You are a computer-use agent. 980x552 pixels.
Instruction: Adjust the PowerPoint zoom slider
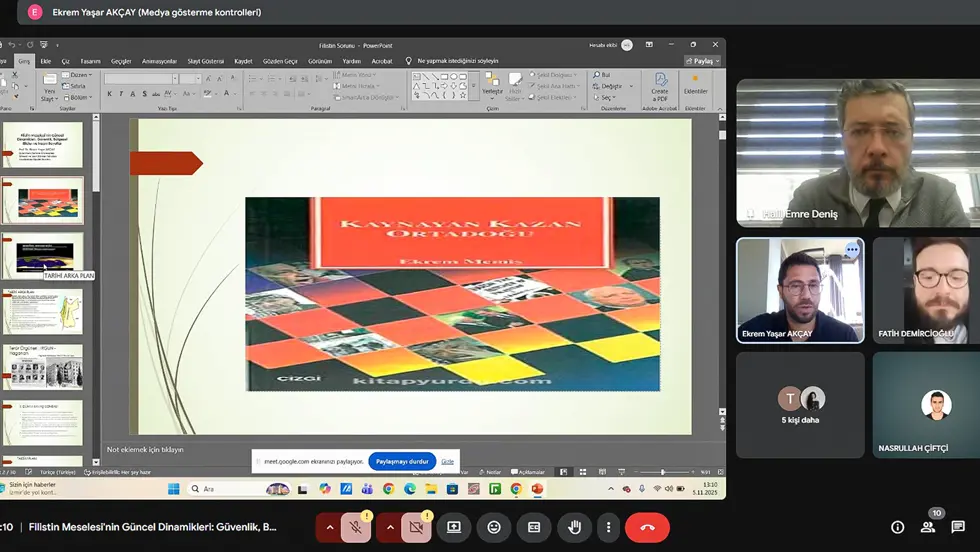[x=662, y=472]
